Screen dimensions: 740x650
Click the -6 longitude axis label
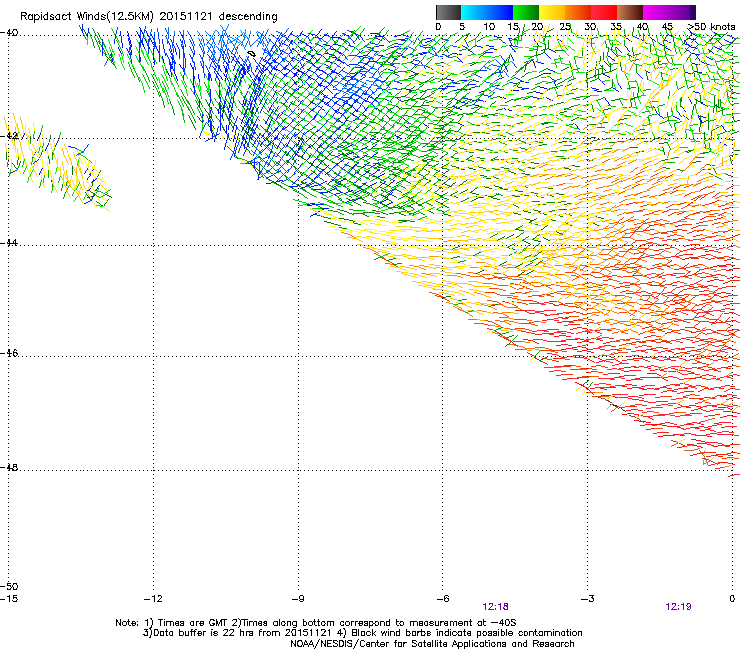click(443, 599)
